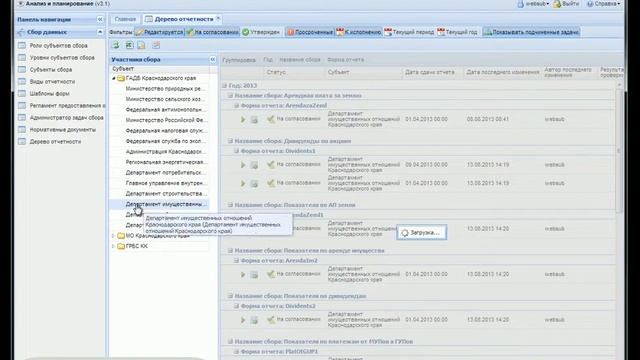Toggle the К исполнению filter

click(359, 32)
